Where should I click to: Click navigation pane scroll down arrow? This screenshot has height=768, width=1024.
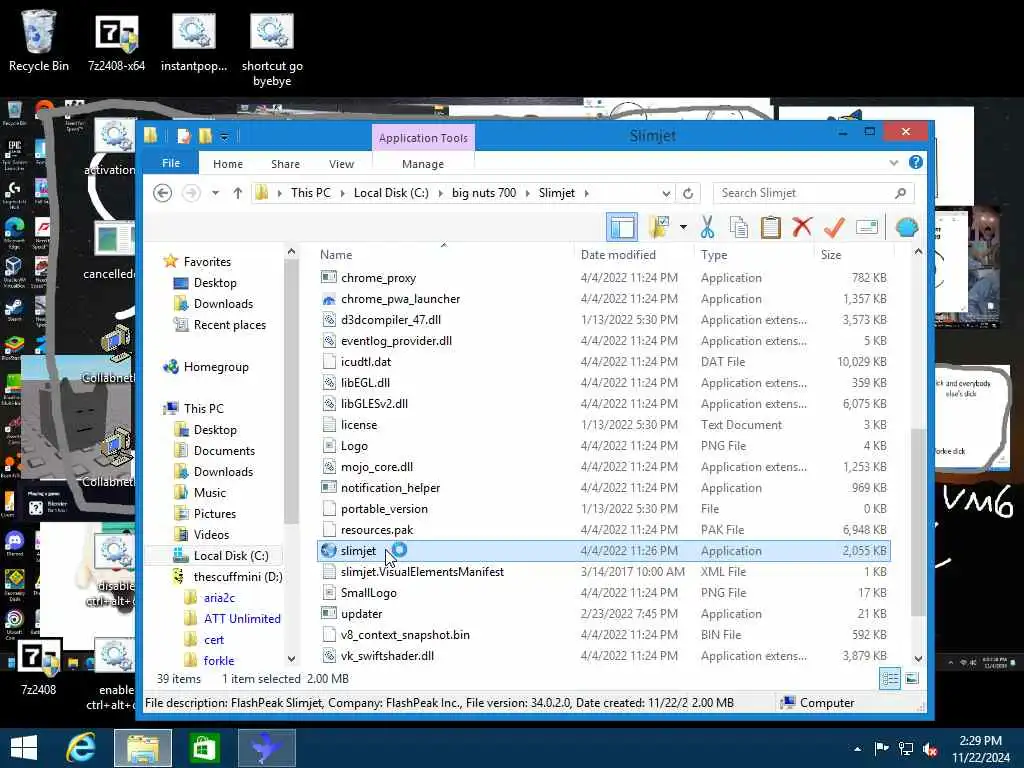pyautogui.click(x=291, y=659)
